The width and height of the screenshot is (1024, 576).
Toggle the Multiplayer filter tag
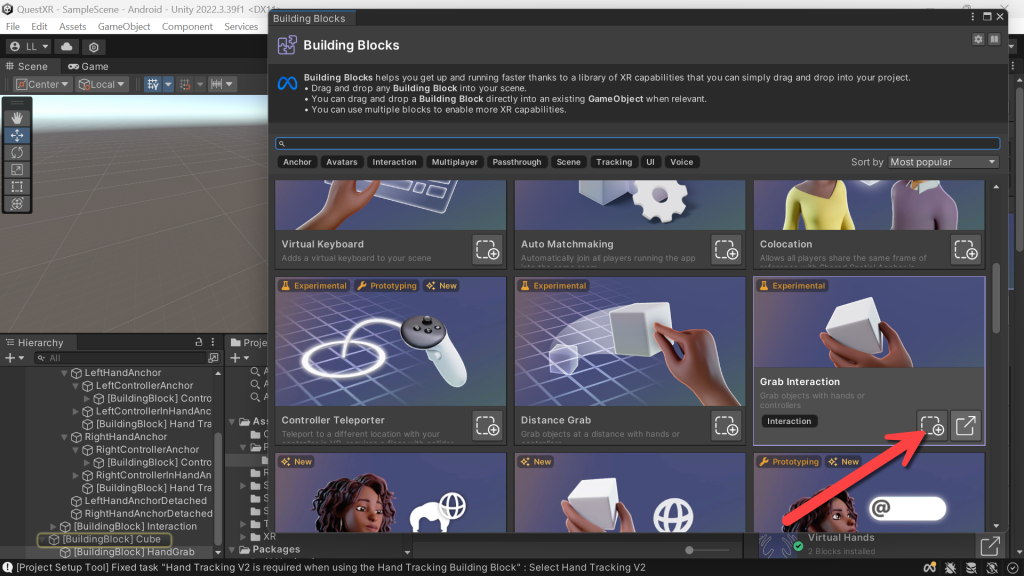coord(455,162)
